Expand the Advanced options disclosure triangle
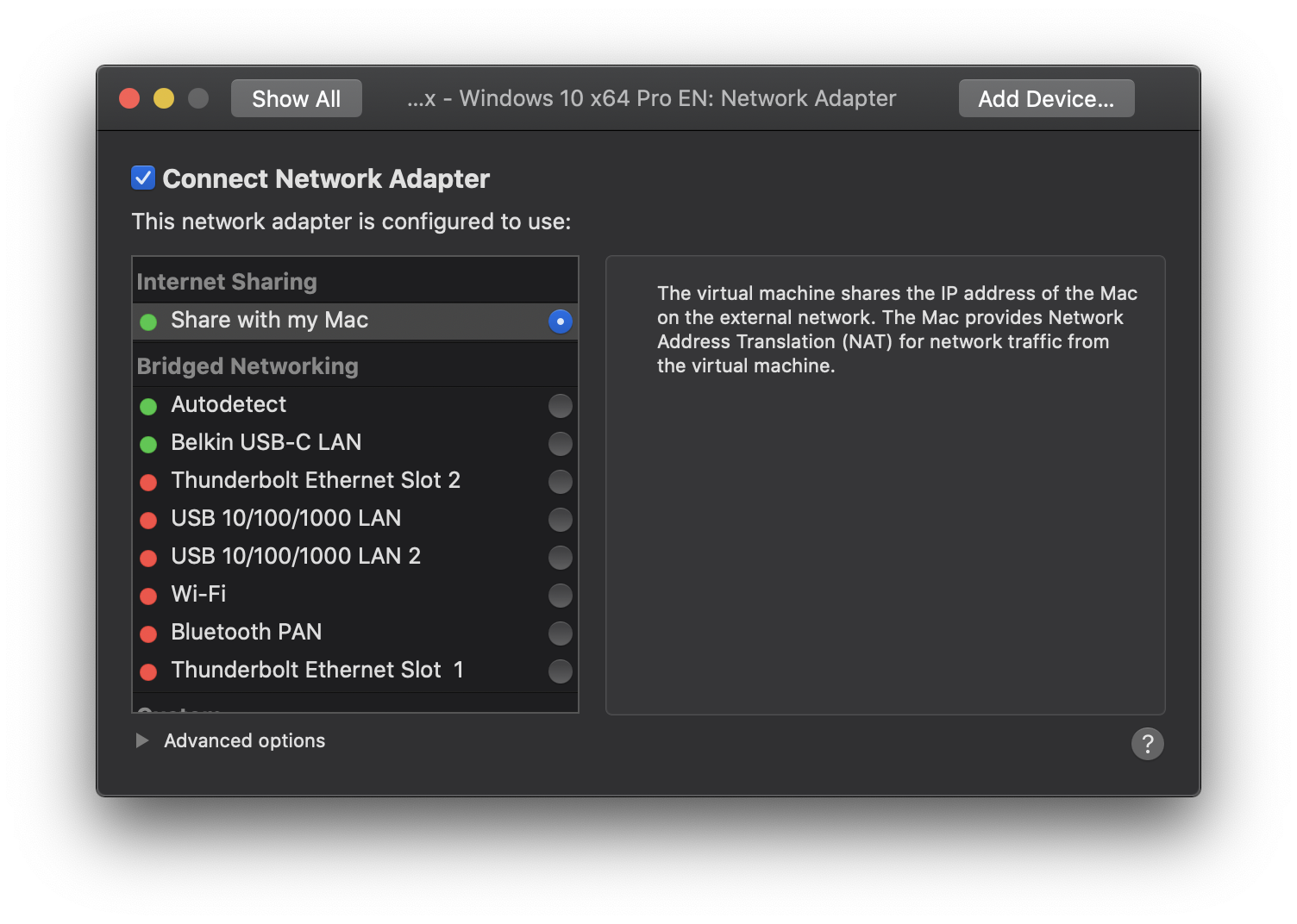Screen dimensions: 1297x924 coord(142,740)
